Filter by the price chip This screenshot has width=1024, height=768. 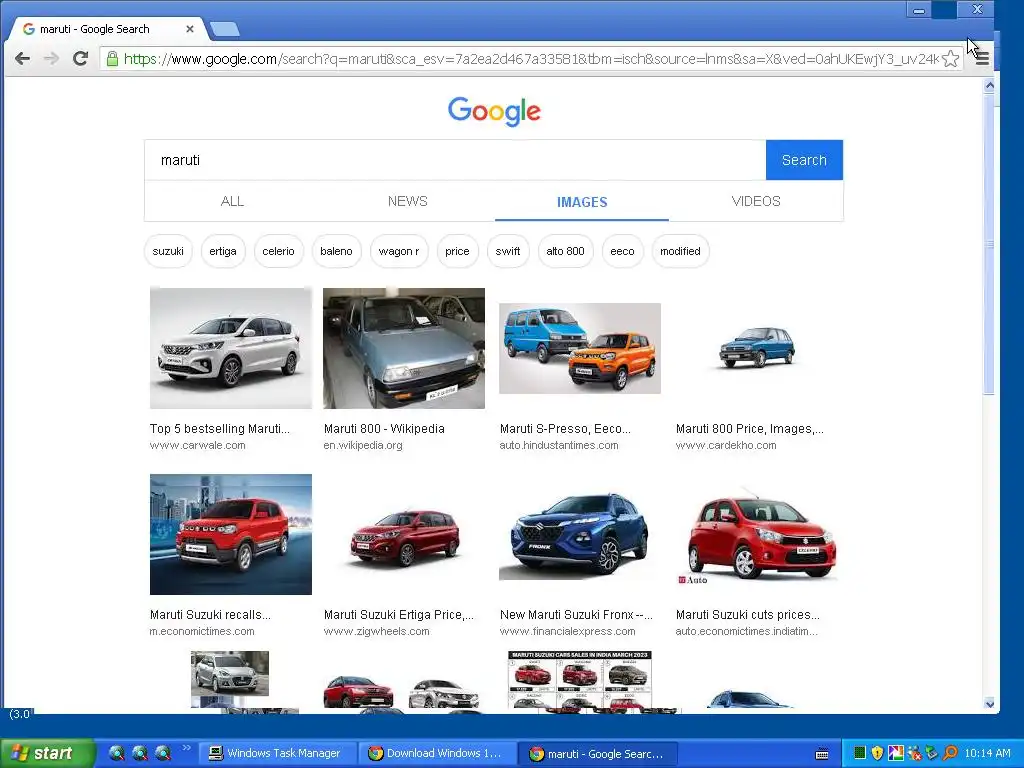click(457, 251)
